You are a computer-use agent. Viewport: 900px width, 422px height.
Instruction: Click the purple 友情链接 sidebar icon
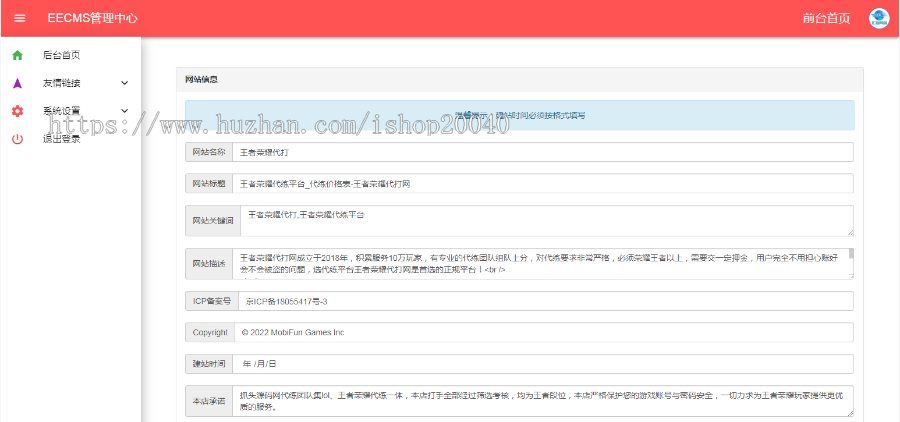(x=17, y=83)
